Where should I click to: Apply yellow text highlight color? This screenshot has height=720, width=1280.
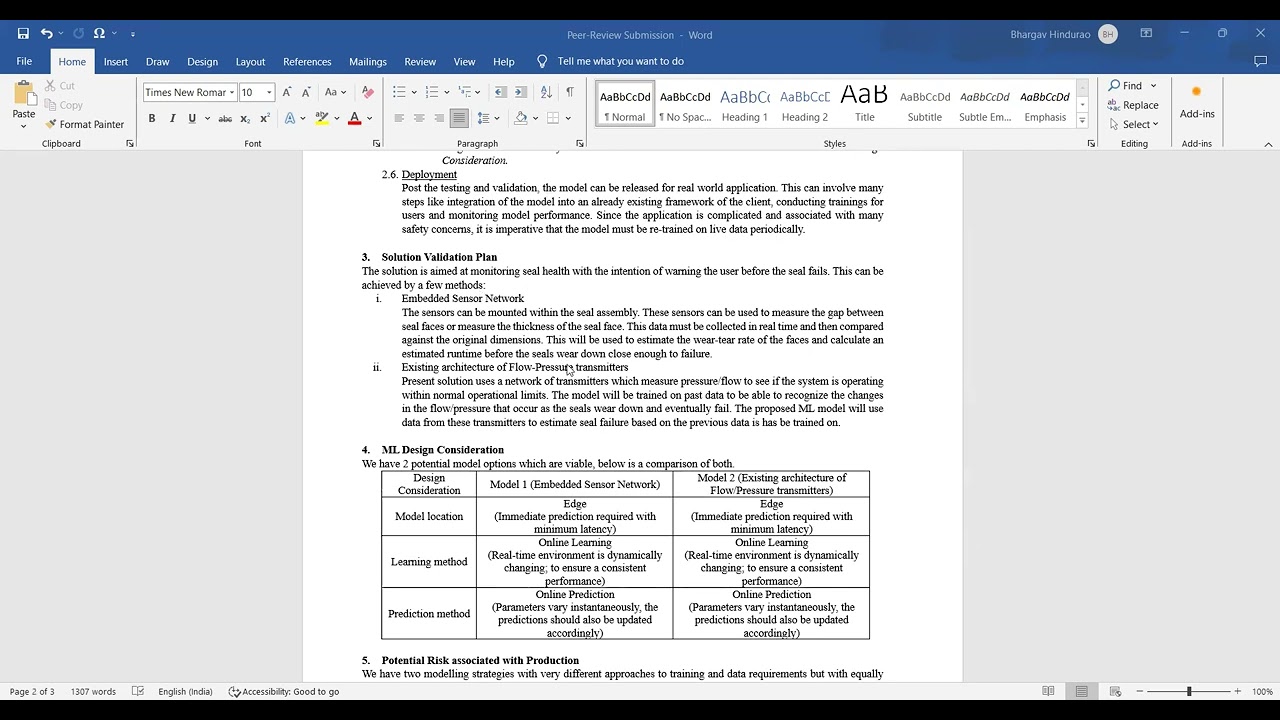click(321, 118)
